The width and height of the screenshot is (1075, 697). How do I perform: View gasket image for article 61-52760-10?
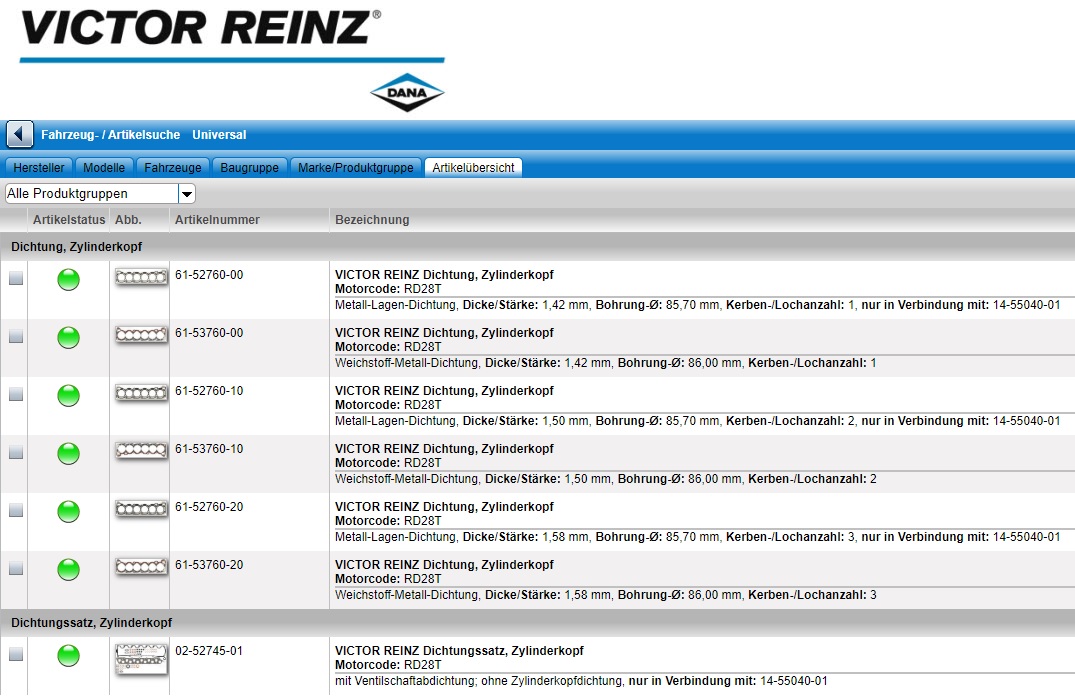pyautogui.click(x=141, y=393)
